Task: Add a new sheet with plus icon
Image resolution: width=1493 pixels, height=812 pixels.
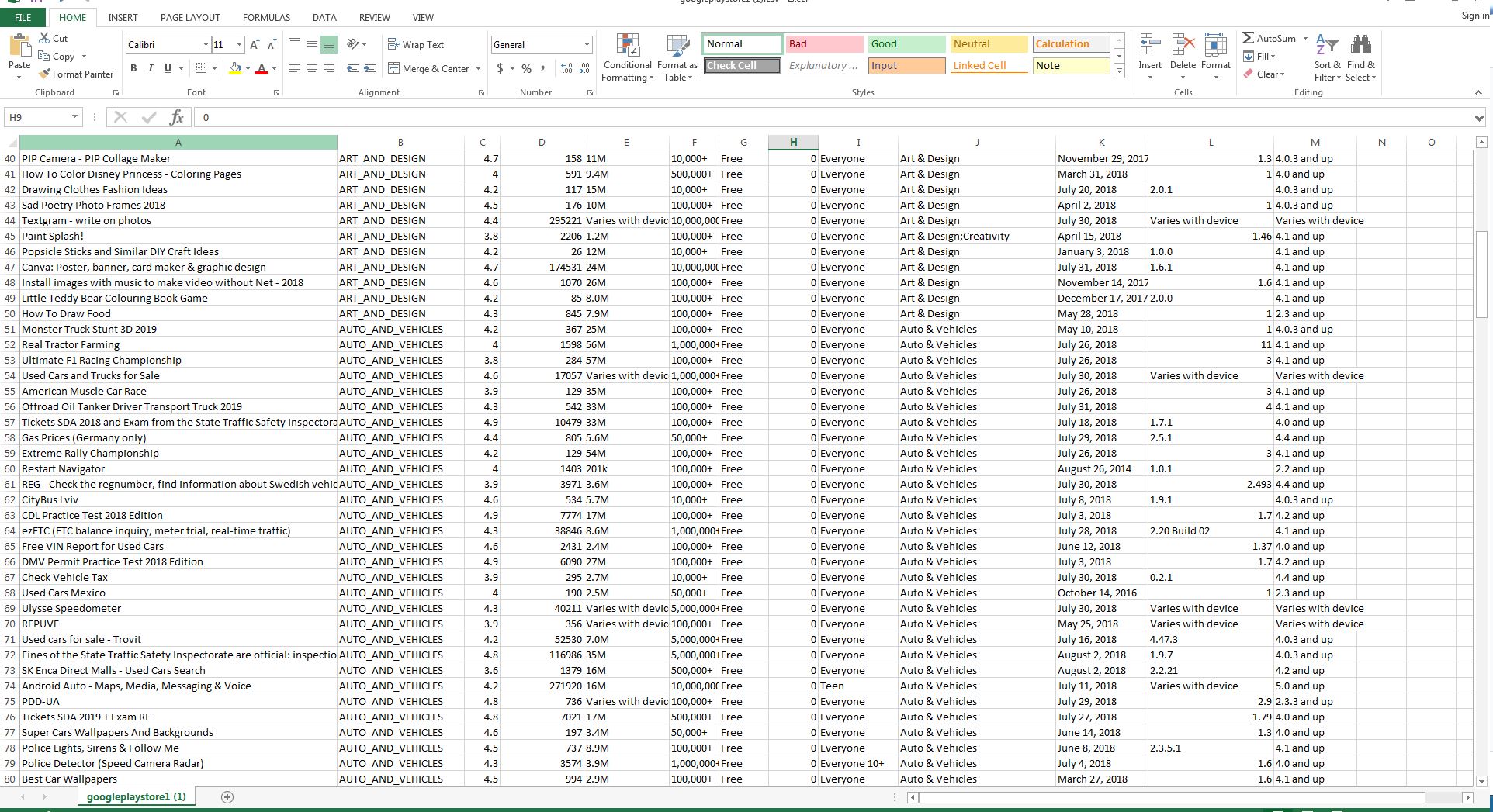Action: [227, 796]
